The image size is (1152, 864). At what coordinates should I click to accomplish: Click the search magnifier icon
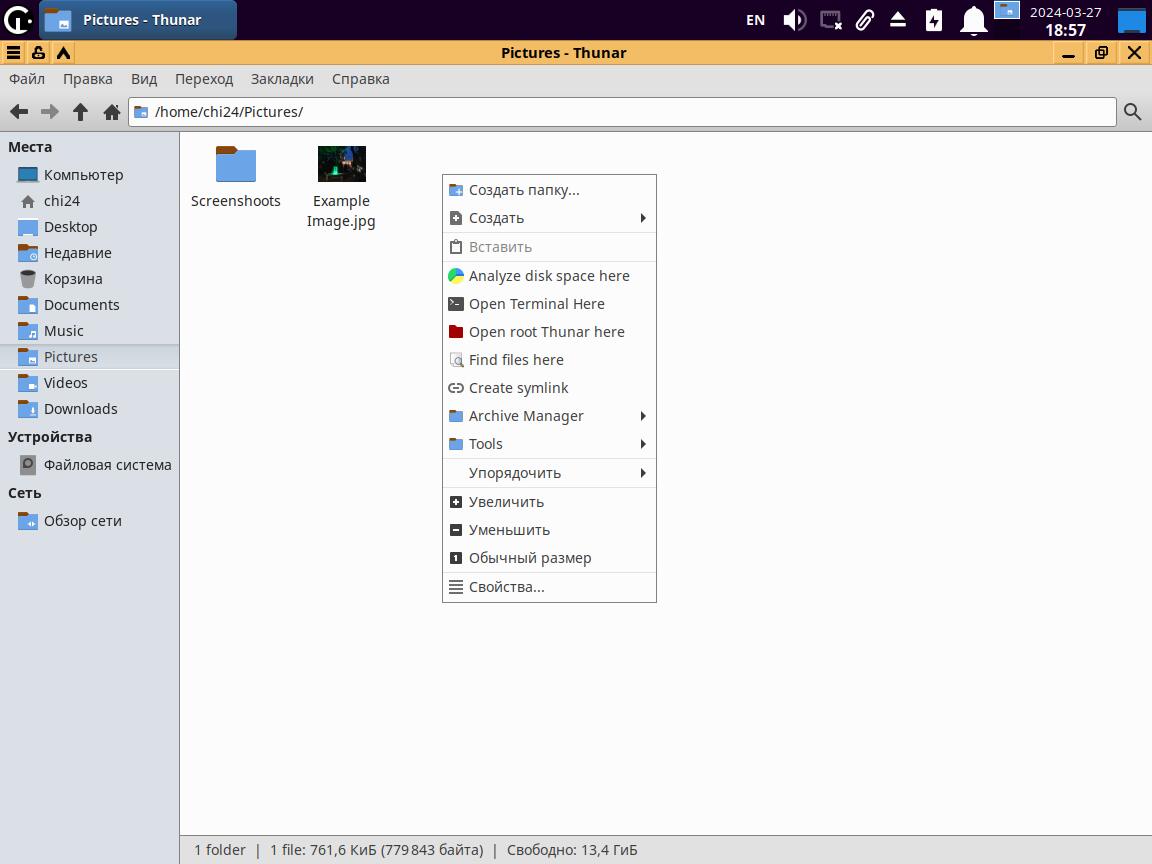[1132, 112]
